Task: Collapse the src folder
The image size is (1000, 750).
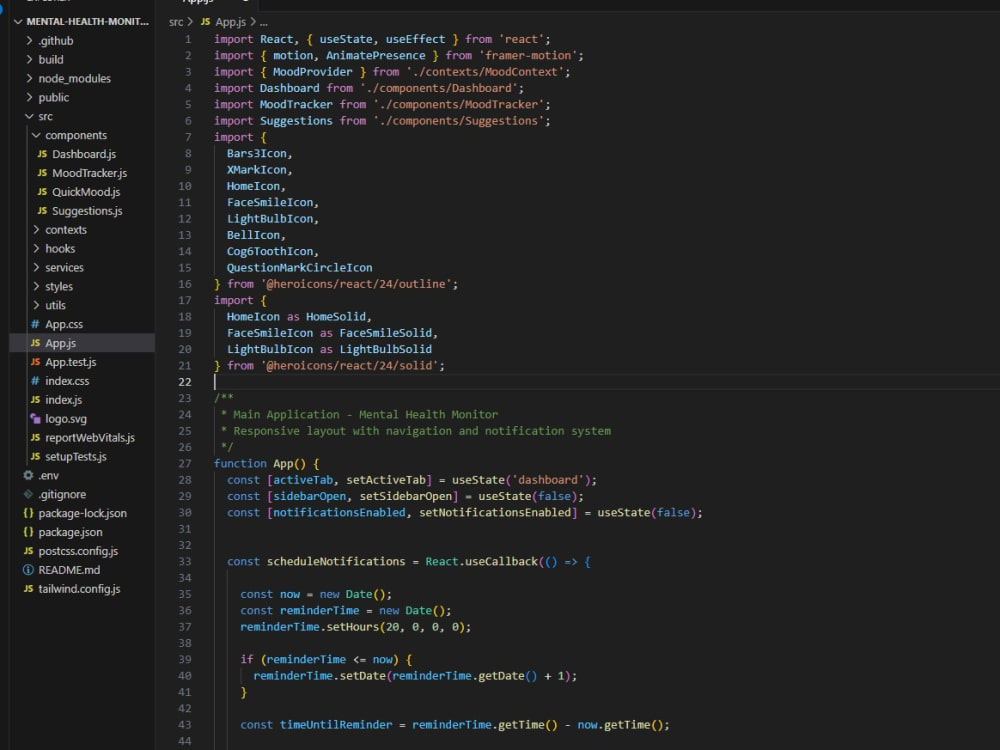Action: pyautogui.click(x=29, y=116)
